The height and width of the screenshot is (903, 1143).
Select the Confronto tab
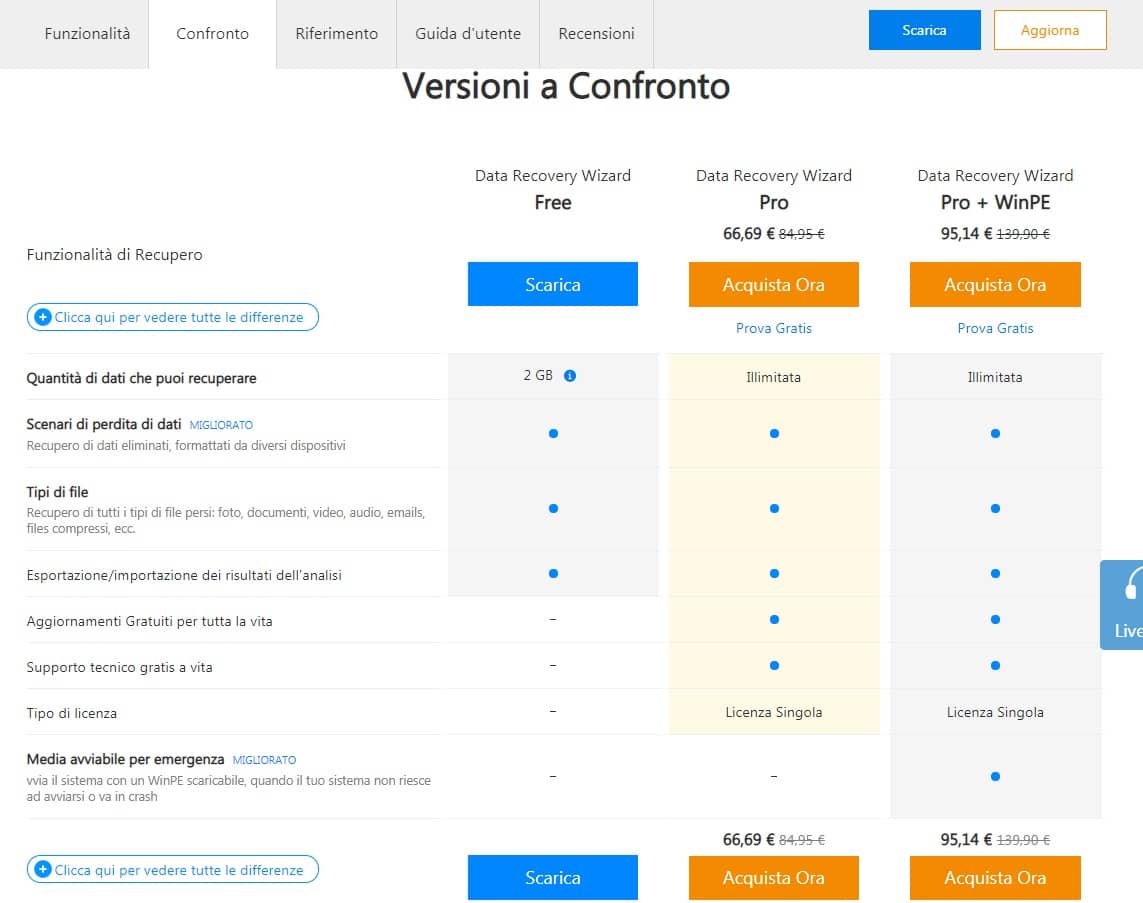tap(212, 34)
